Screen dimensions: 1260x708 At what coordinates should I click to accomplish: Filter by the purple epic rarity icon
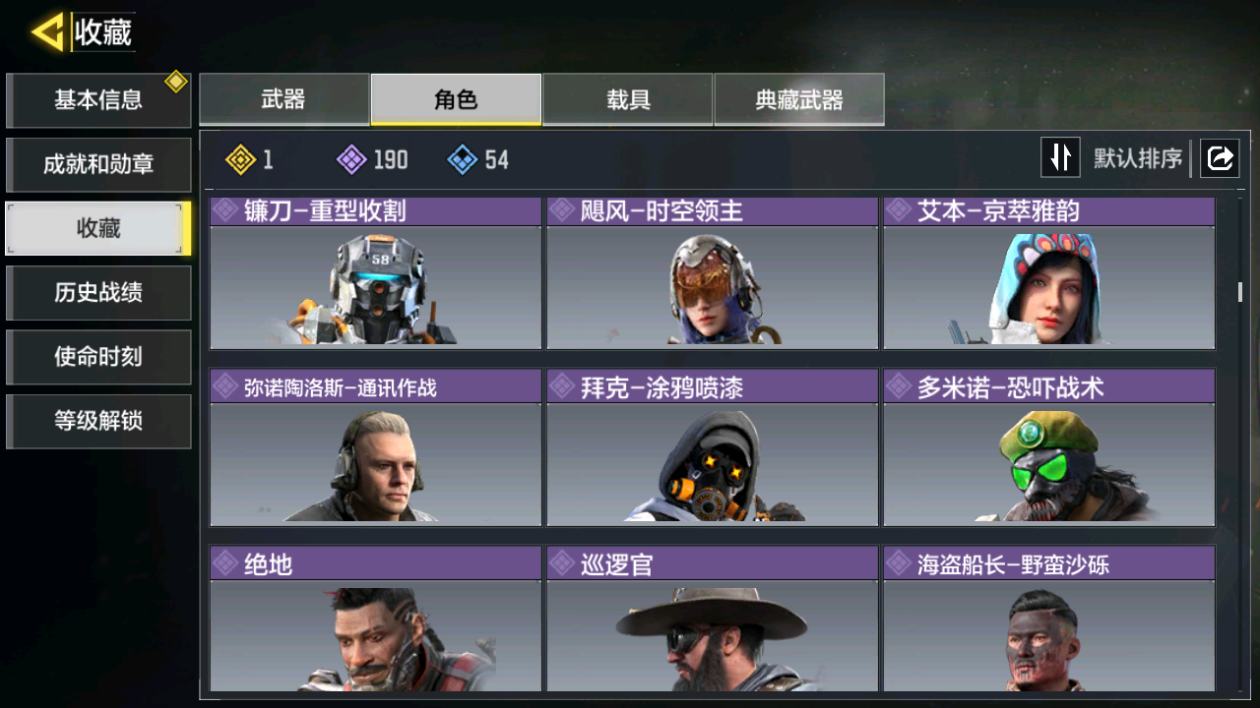point(351,159)
